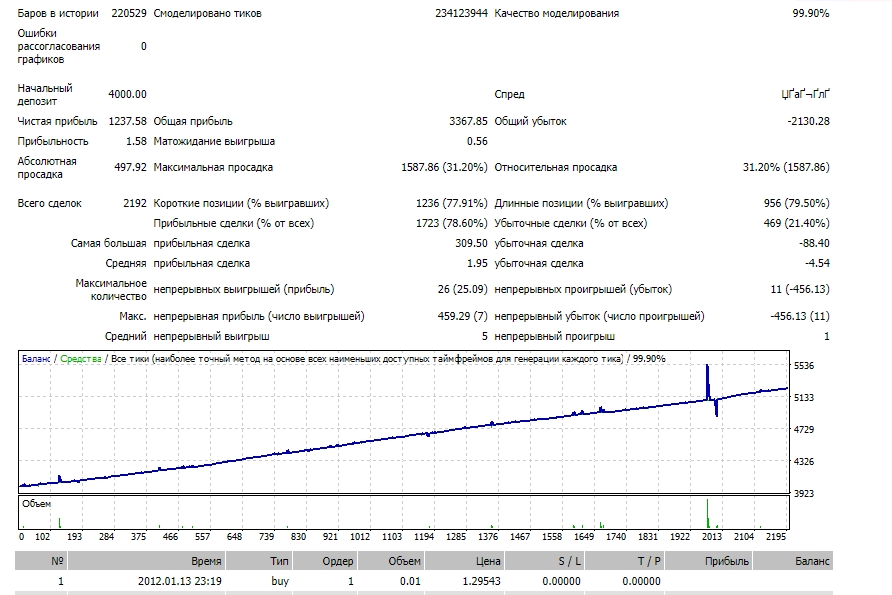Select the modeling quality value 99.90%
The image size is (892, 595).
click(x=811, y=13)
